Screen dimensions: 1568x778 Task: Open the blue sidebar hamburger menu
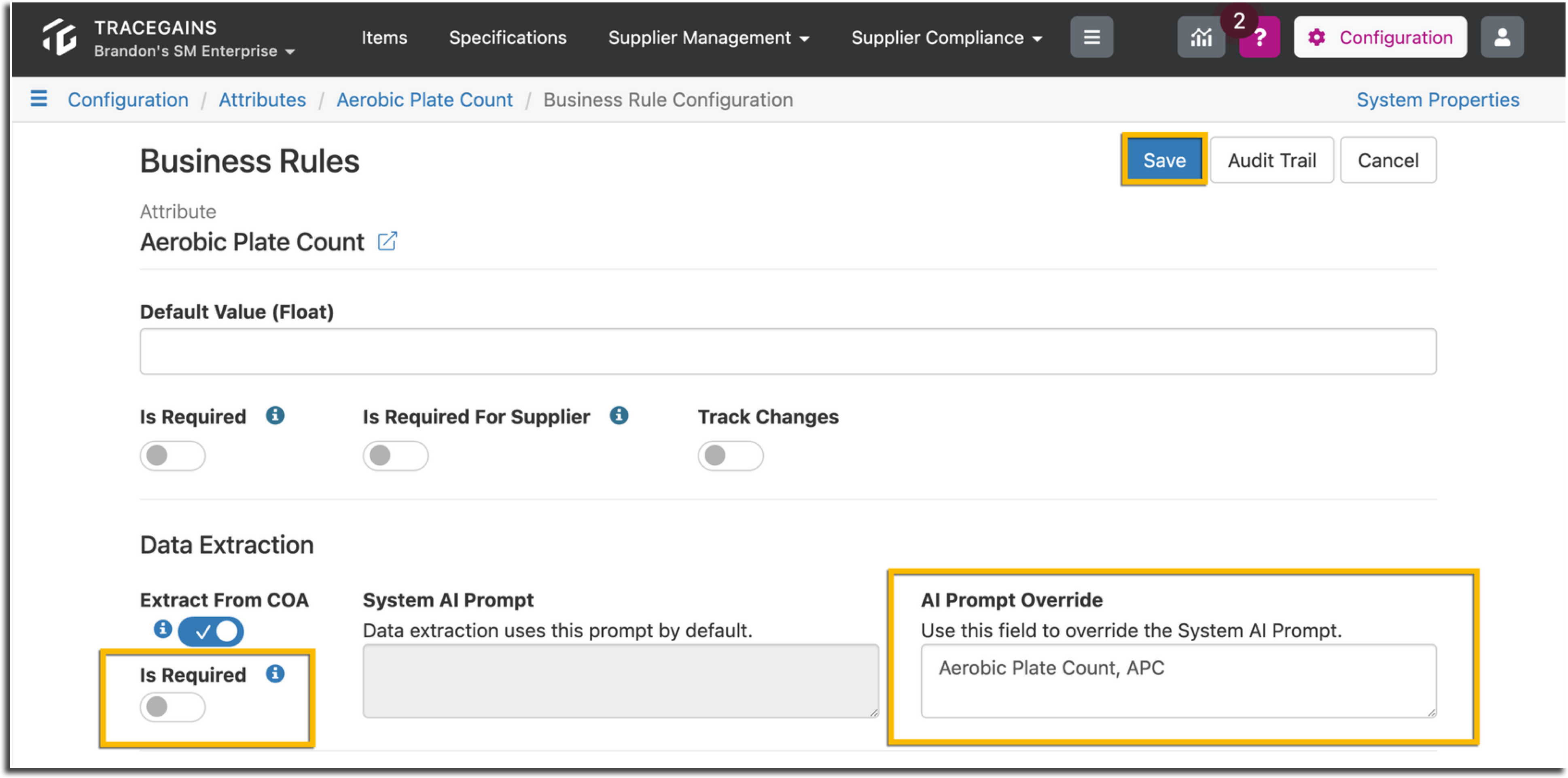pyautogui.click(x=39, y=99)
